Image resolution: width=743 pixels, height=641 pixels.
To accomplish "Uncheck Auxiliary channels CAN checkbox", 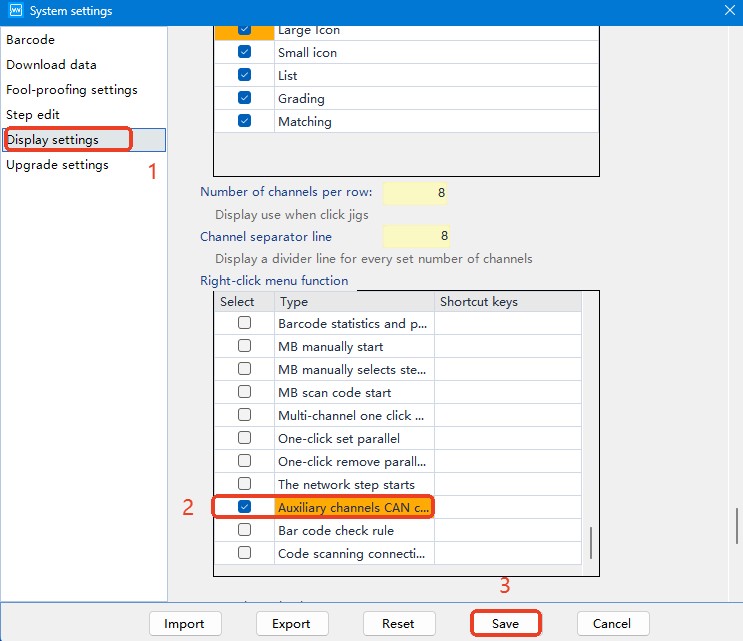I will coord(244,508).
